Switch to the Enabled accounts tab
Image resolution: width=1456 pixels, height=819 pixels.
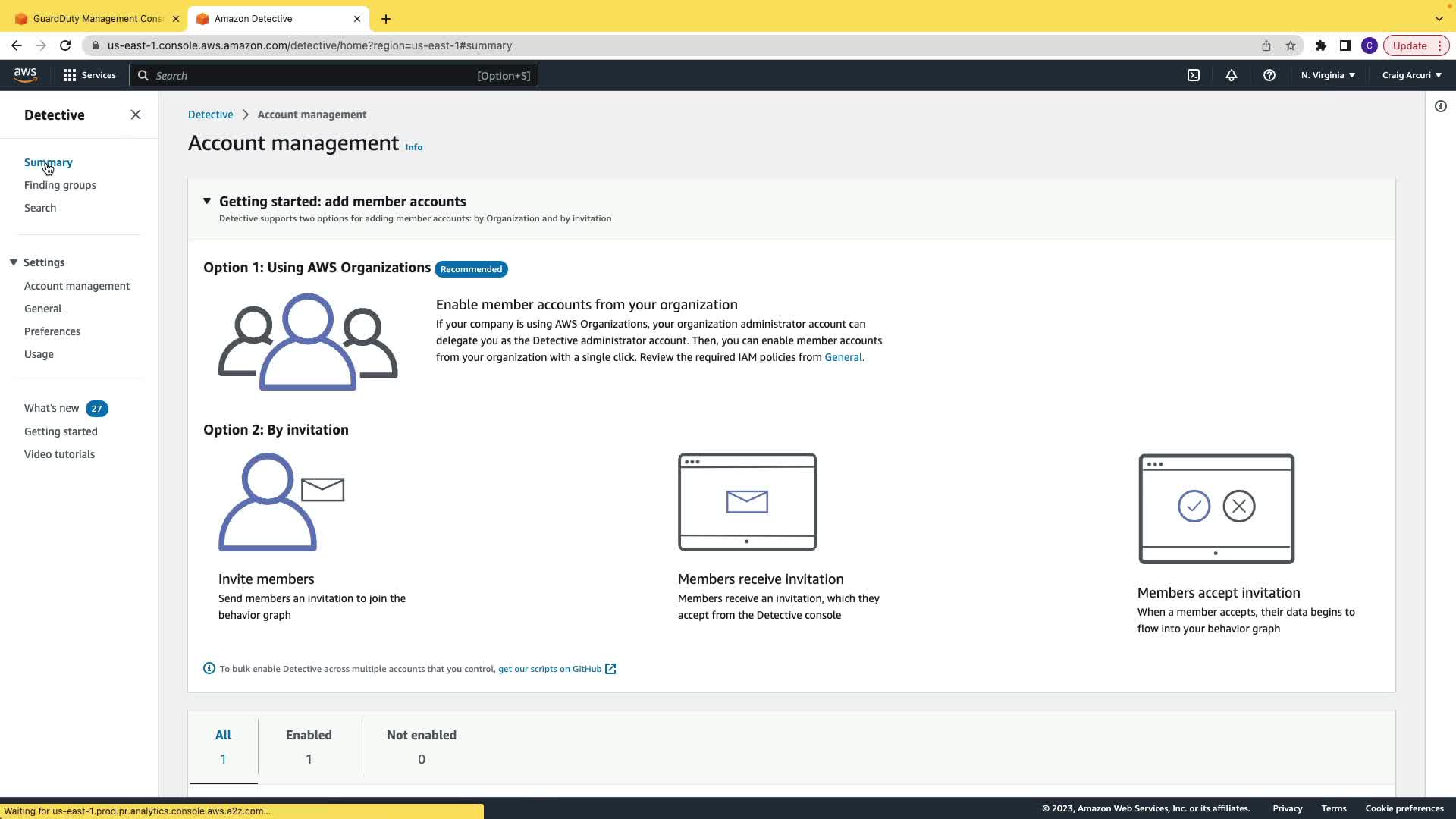[x=309, y=746]
